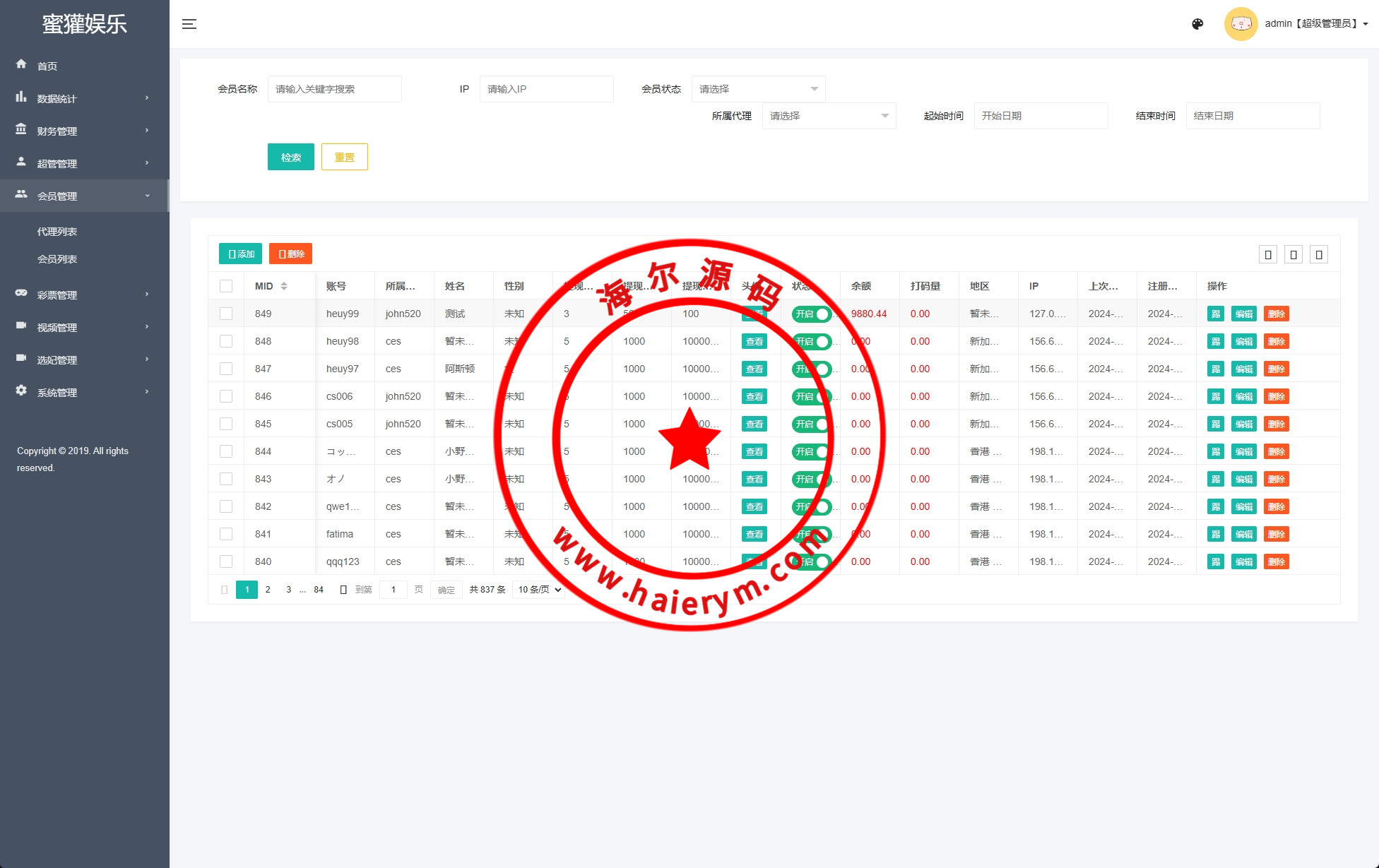The image size is (1379, 868).
Task: Open the theme palette icon
Action: pyautogui.click(x=1197, y=24)
